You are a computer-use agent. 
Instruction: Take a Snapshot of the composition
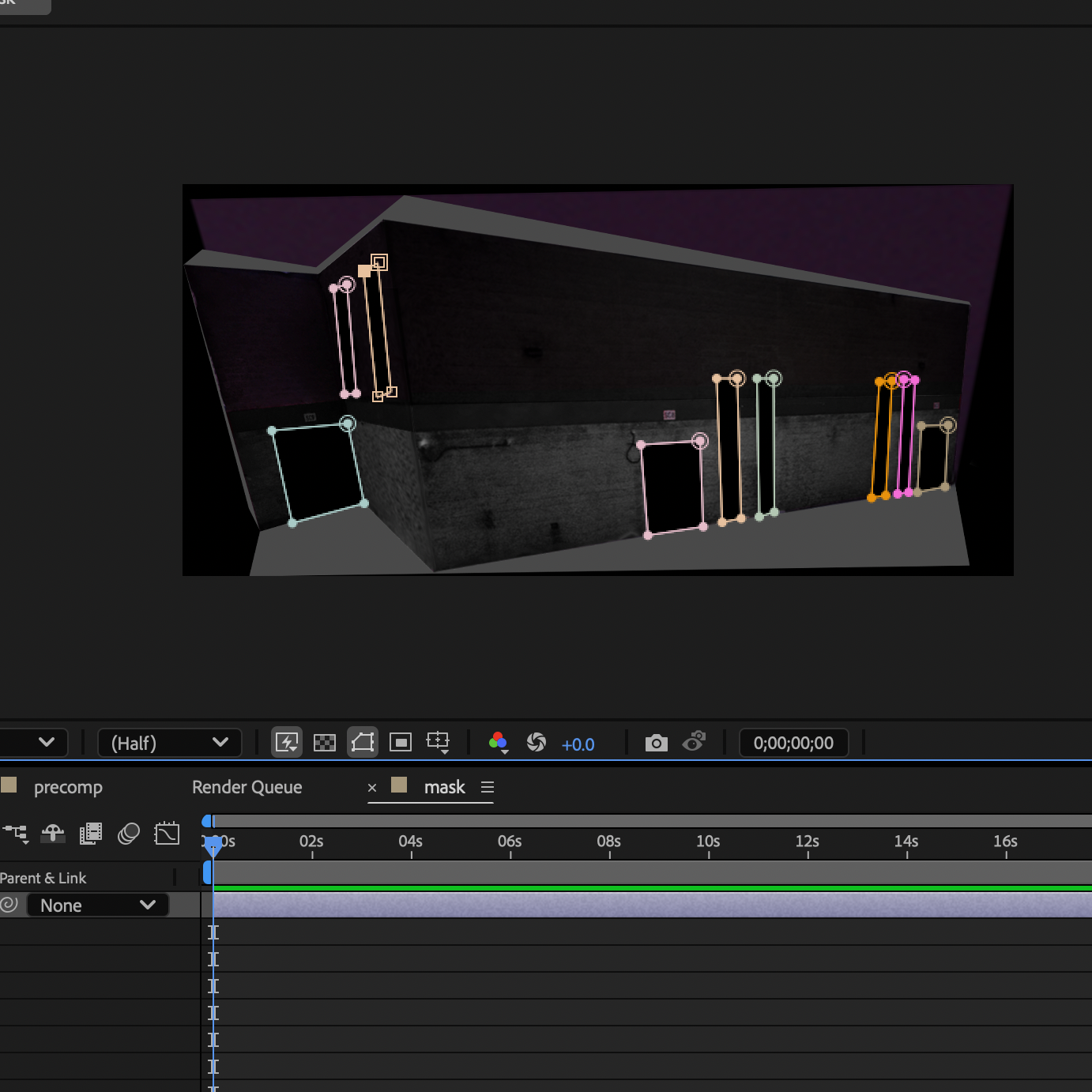(x=656, y=742)
